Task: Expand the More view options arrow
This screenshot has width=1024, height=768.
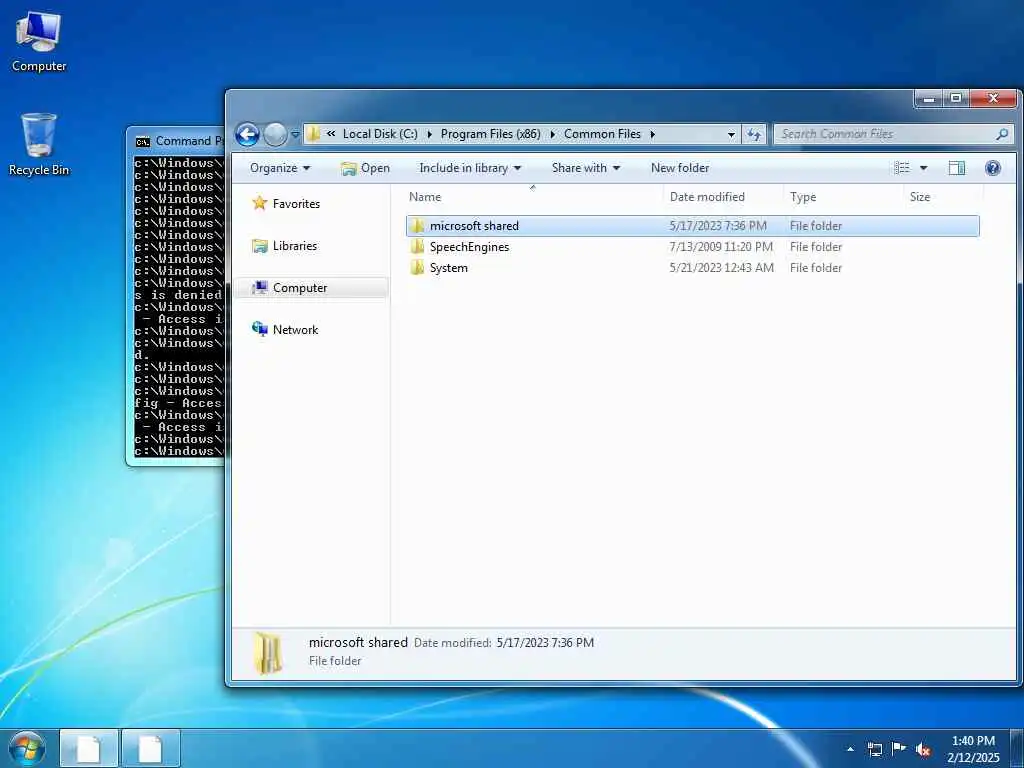Action: coord(923,168)
